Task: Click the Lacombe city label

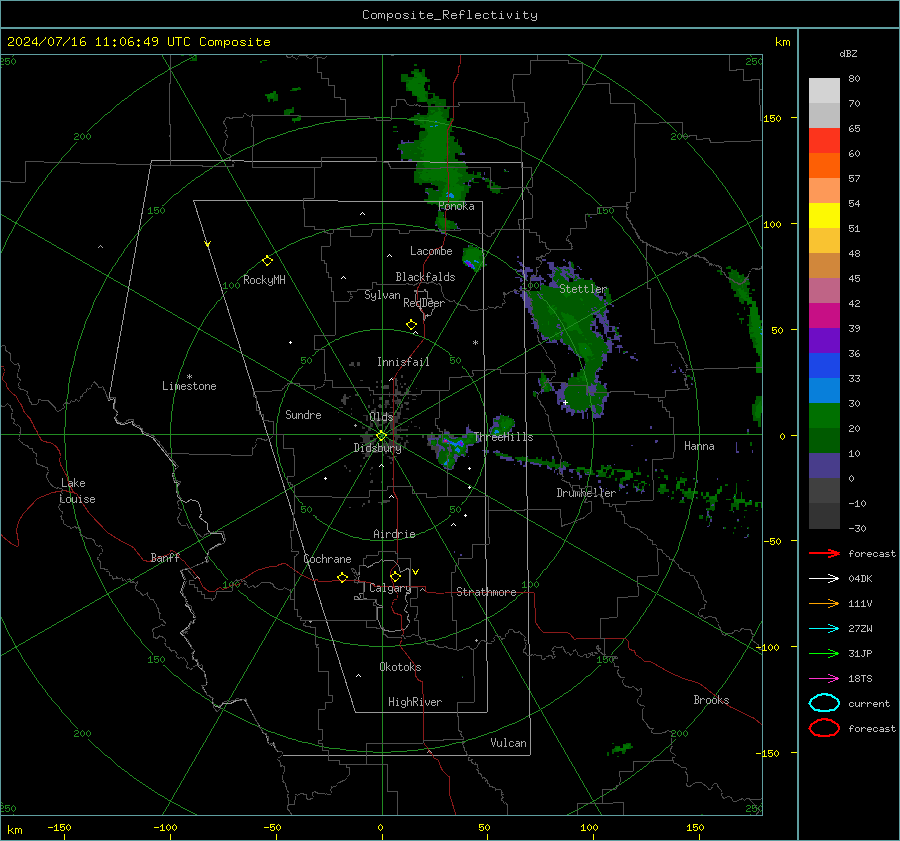Action: [x=431, y=251]
